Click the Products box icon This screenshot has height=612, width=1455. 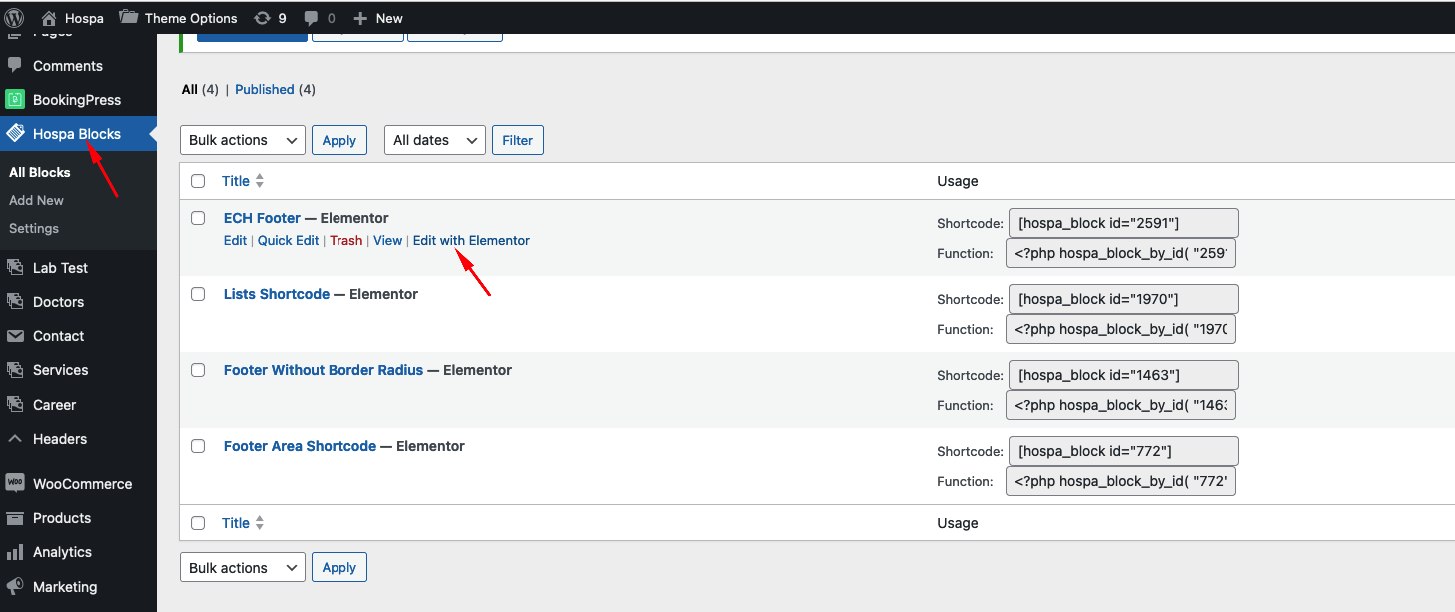(x=14, y=517)
